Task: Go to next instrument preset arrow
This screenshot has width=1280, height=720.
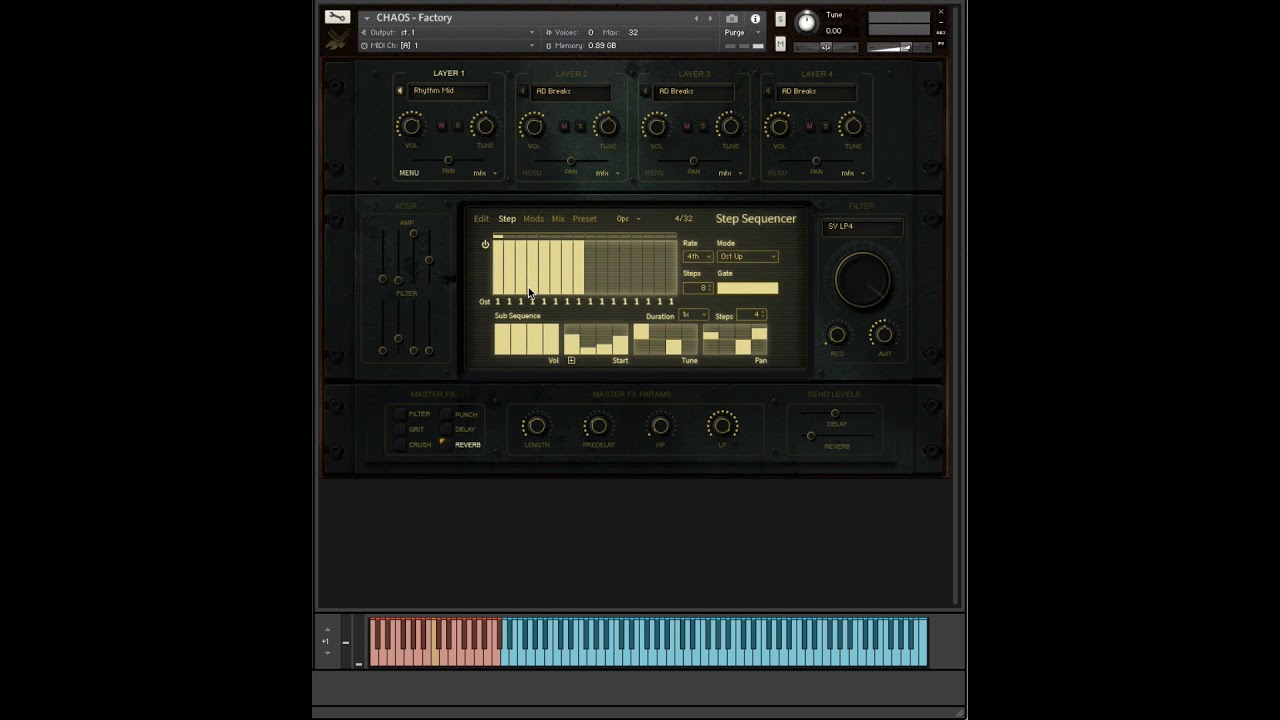Action: point(711,18)
